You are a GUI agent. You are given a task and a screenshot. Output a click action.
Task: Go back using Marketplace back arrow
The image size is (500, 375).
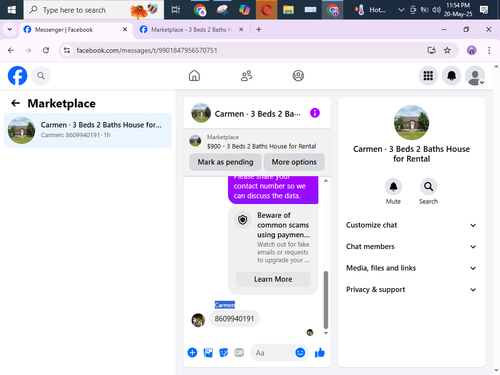coord(15,103)
